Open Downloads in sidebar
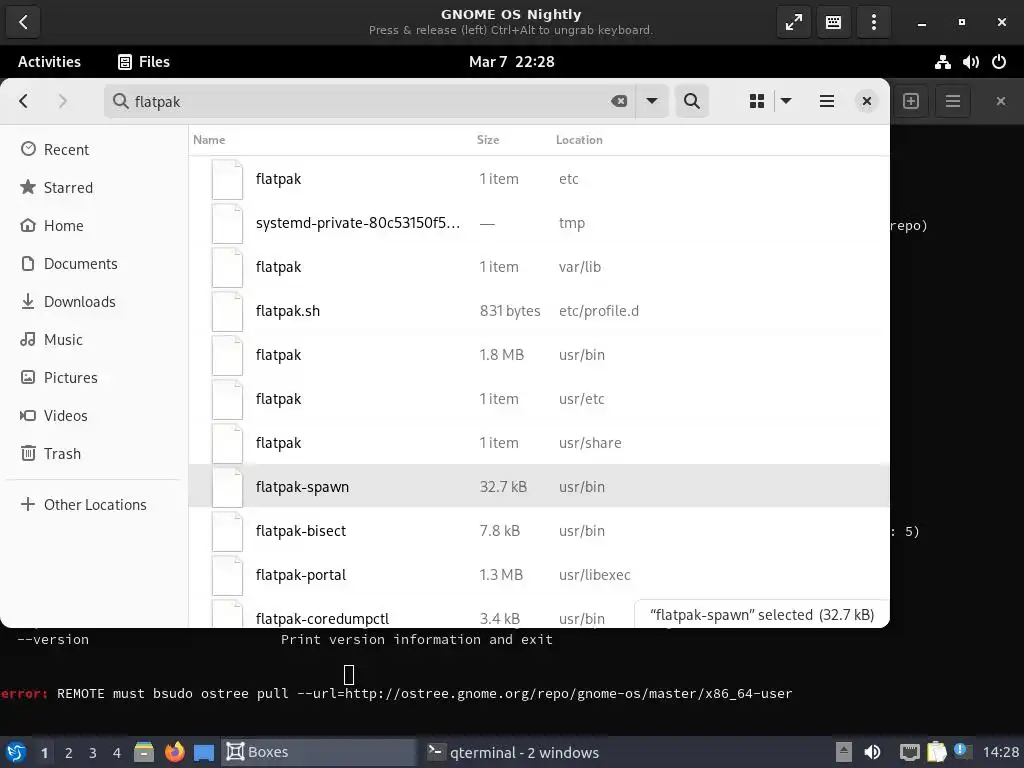Viewport: 1024px width, 768px height. (x=94, y=302)
